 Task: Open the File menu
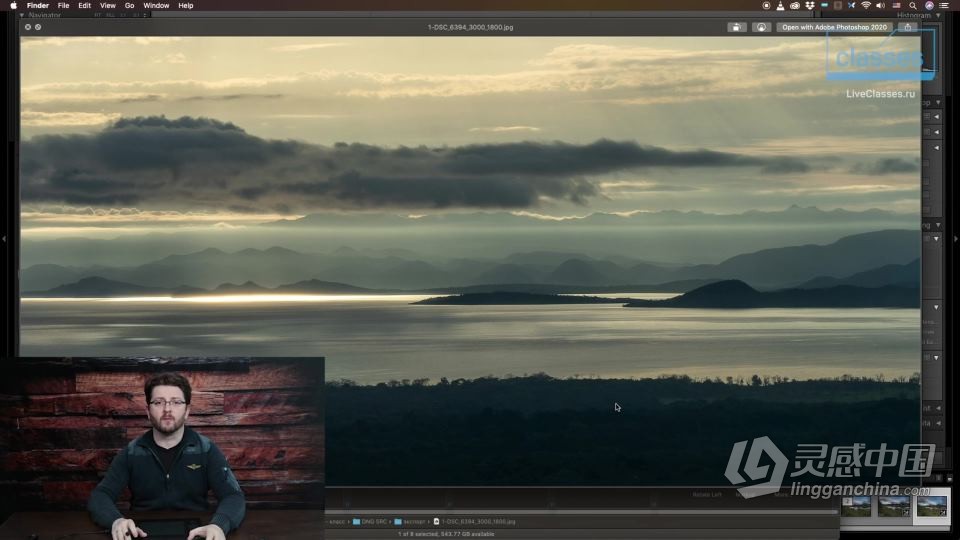64,5
